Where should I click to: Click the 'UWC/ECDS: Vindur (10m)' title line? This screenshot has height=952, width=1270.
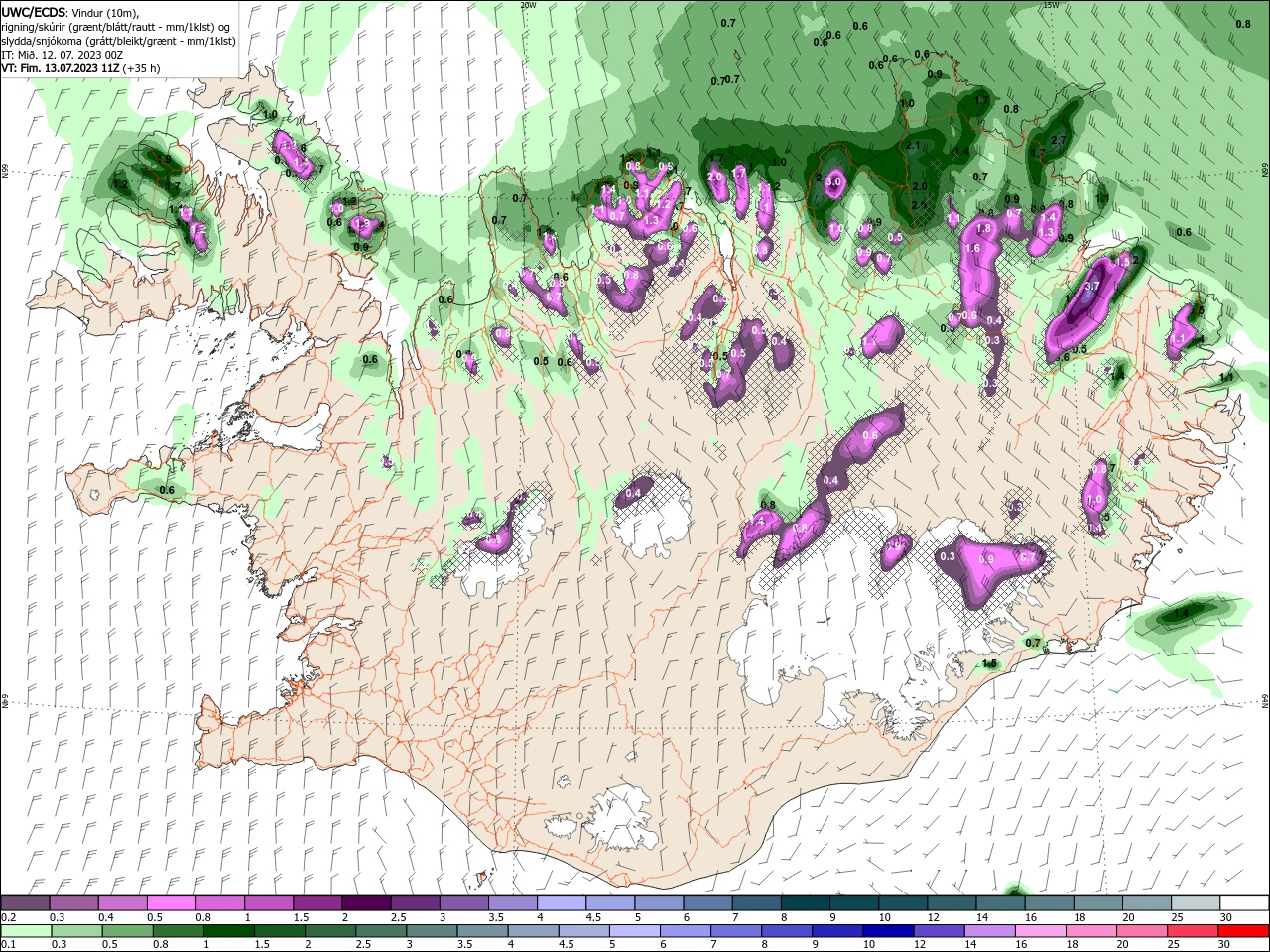point(70,12)
